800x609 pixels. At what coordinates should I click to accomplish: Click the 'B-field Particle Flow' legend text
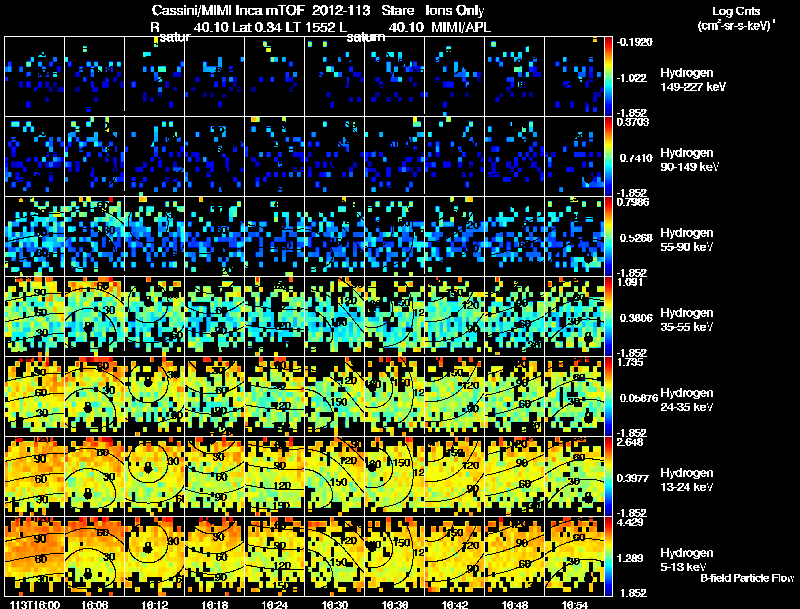click(747, 578)
